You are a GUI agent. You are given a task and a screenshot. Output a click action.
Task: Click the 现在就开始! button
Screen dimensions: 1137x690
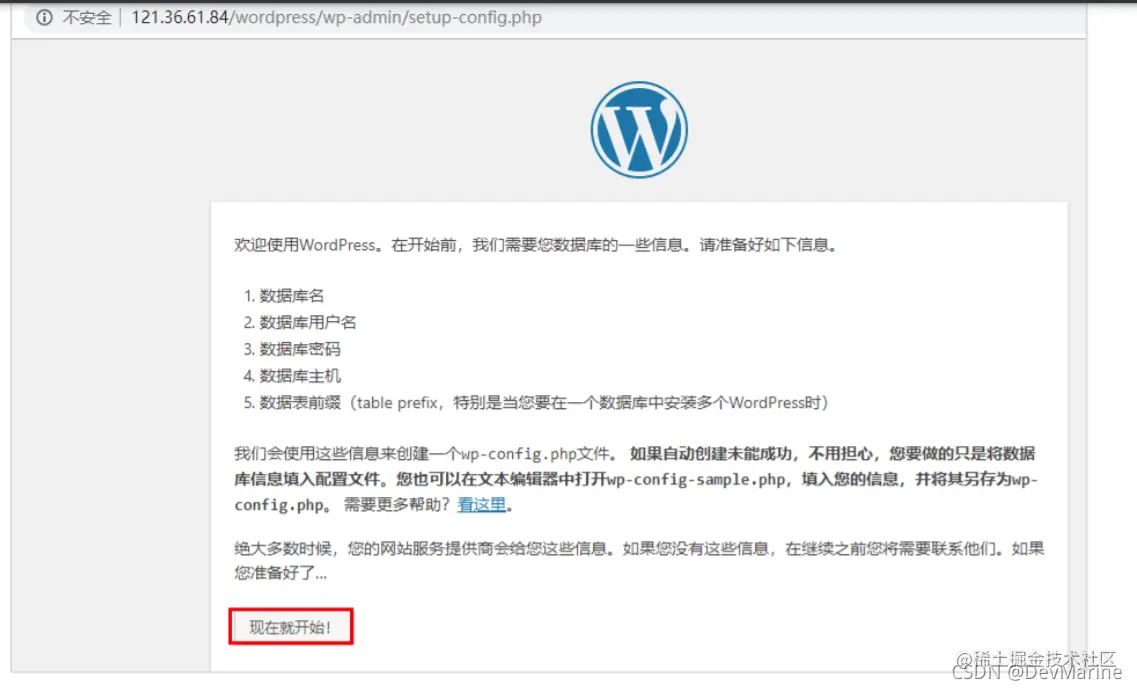point(291,627)
